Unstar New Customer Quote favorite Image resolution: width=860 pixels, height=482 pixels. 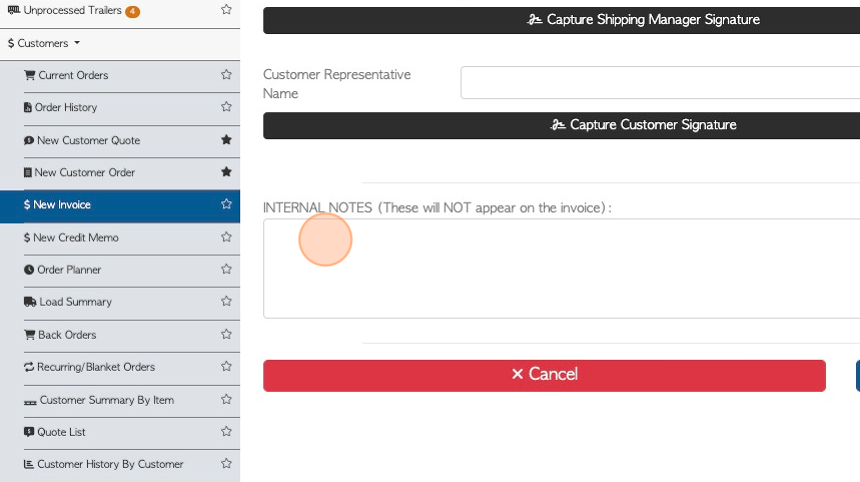226,139
